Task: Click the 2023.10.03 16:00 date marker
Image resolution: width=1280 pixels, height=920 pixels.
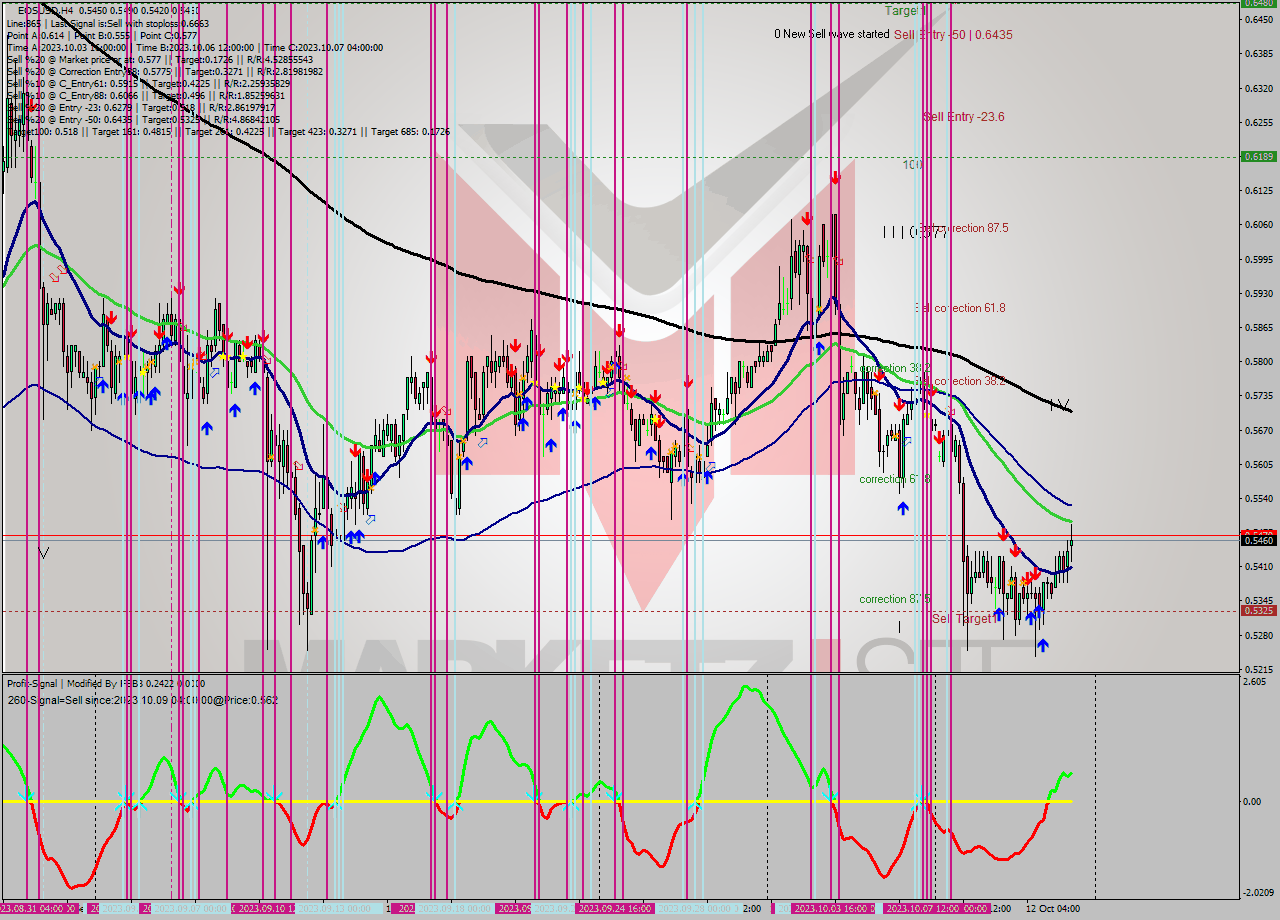Action: 833,909
